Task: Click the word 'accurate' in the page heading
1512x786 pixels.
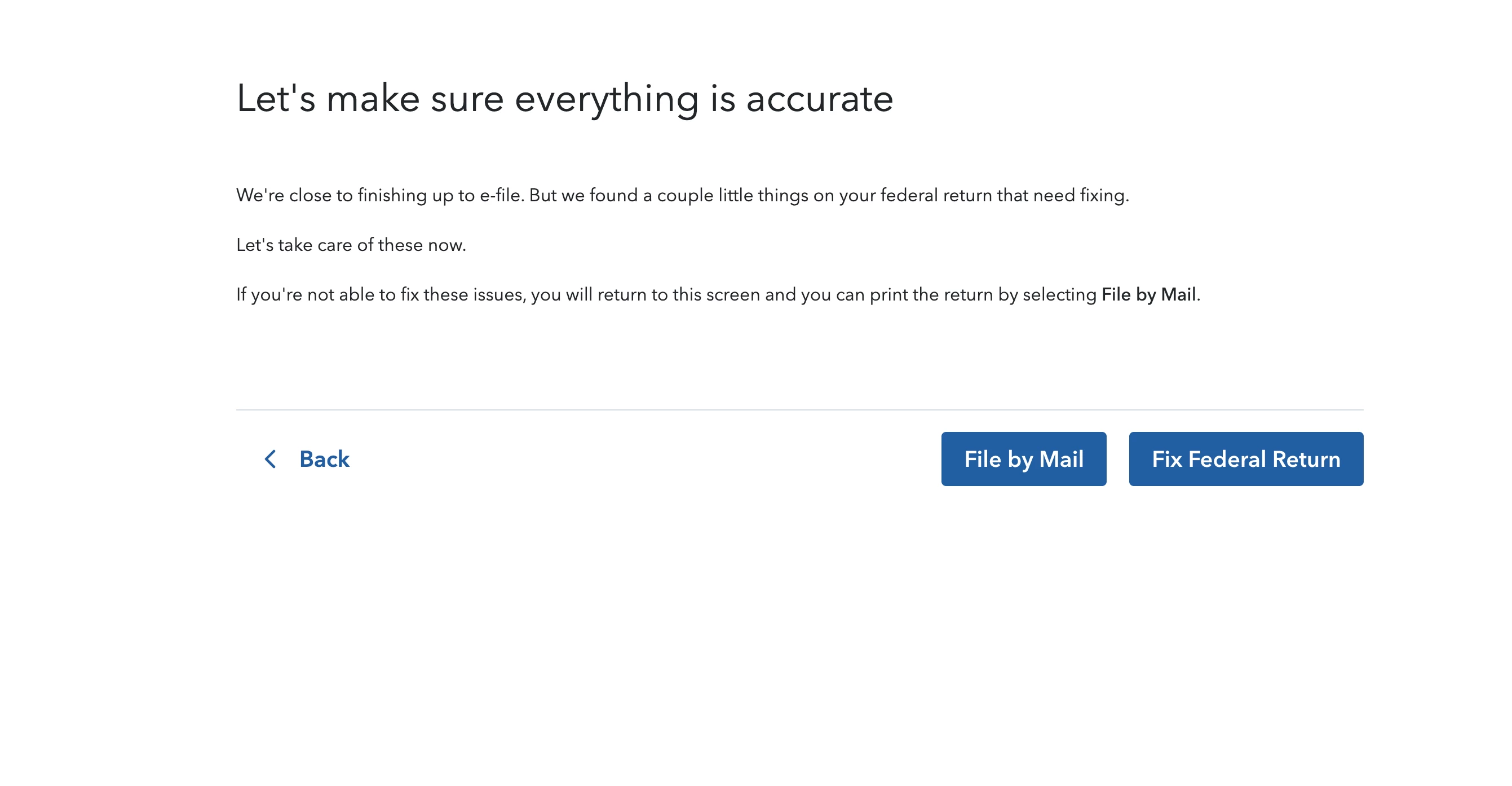Action: tap(819, 99)
